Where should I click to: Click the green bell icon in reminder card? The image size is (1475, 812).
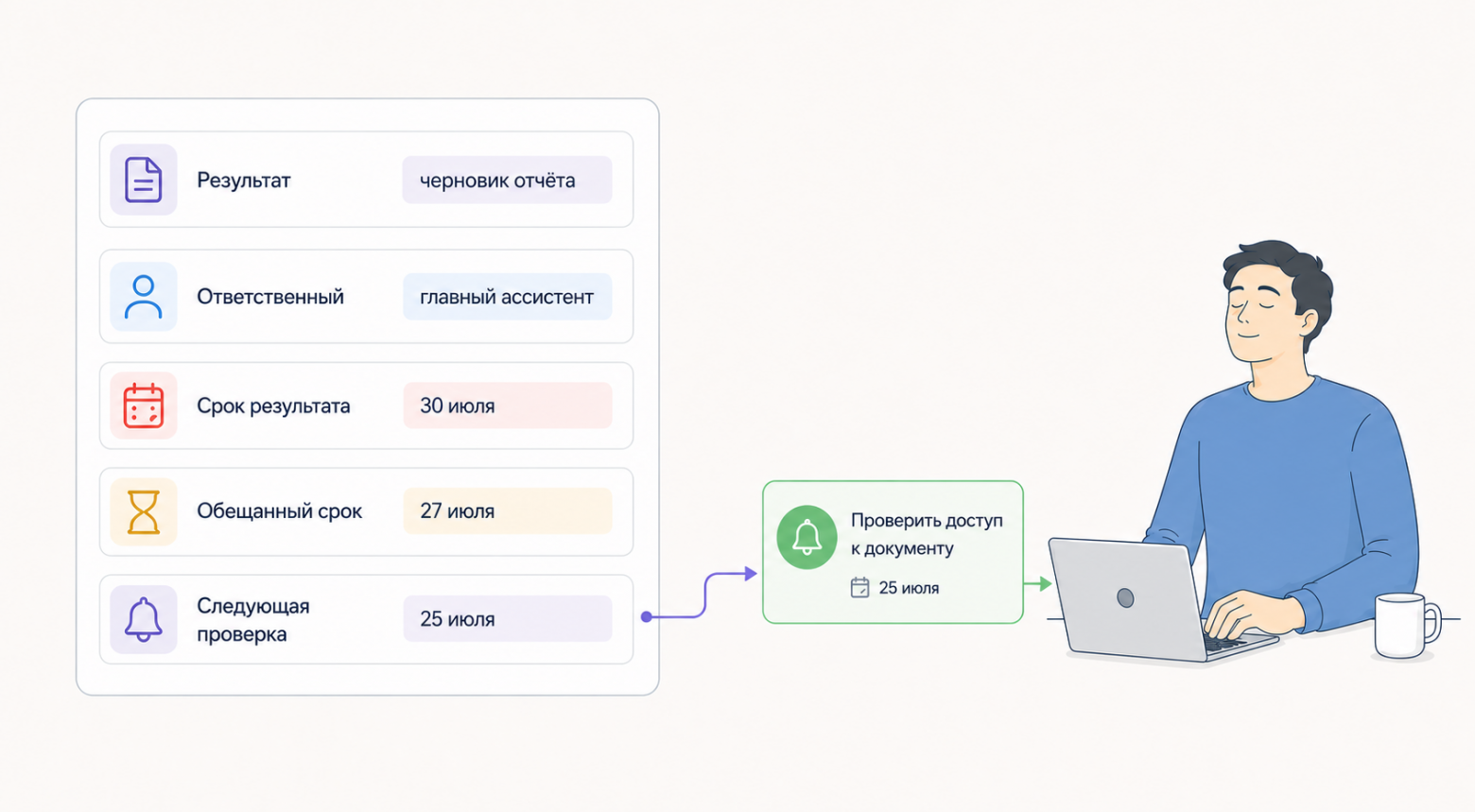[807, 537]
